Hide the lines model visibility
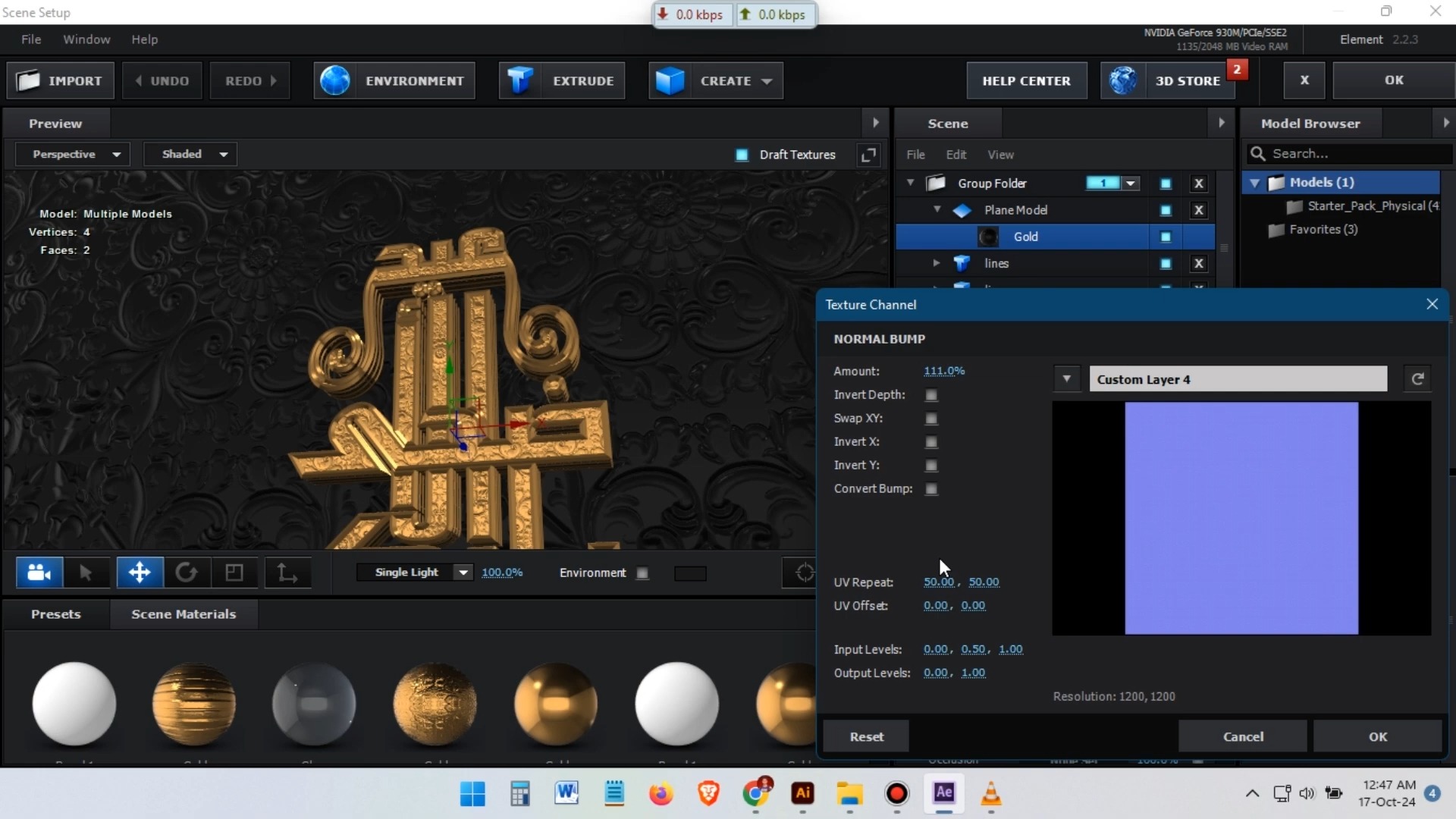This screenshot has height=819, width=1456. point(1166,263)
